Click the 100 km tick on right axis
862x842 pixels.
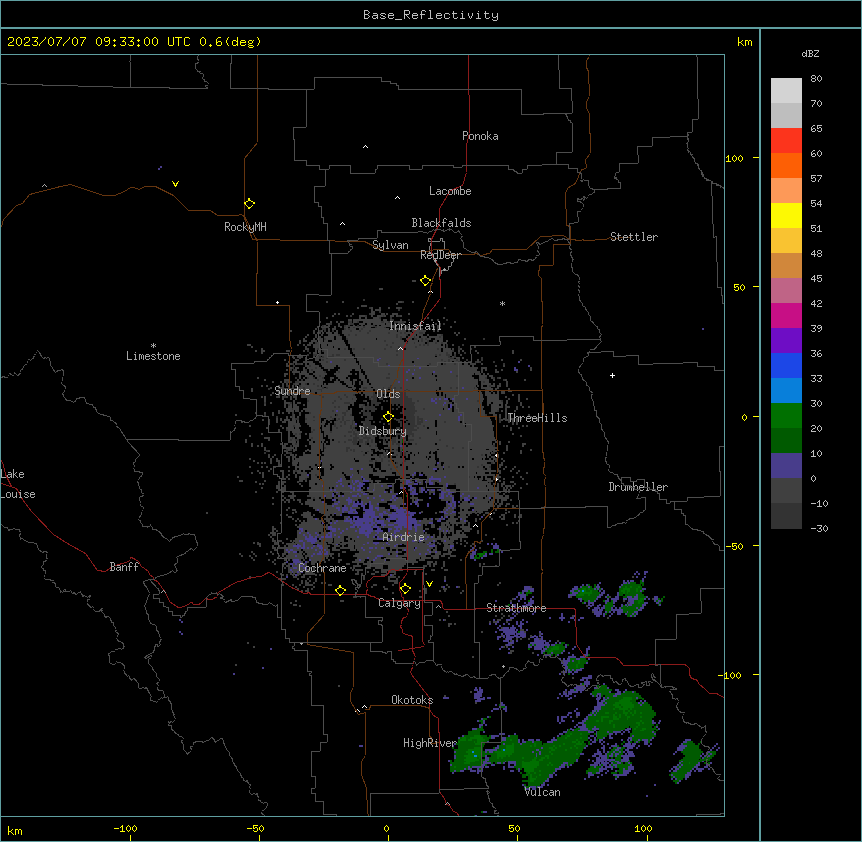click(x=734, y=158)
